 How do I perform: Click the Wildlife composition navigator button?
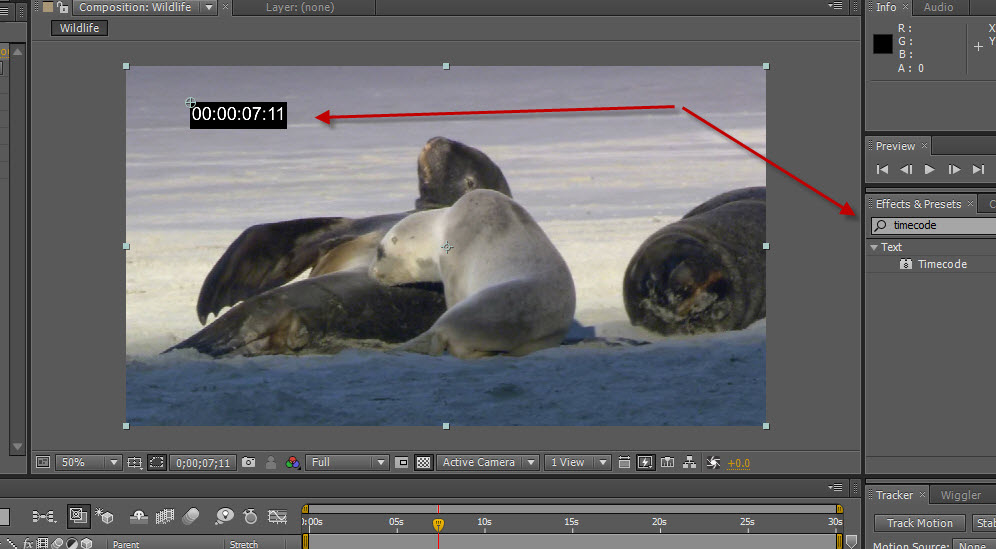pyautogui.click(x=79, y=28)
